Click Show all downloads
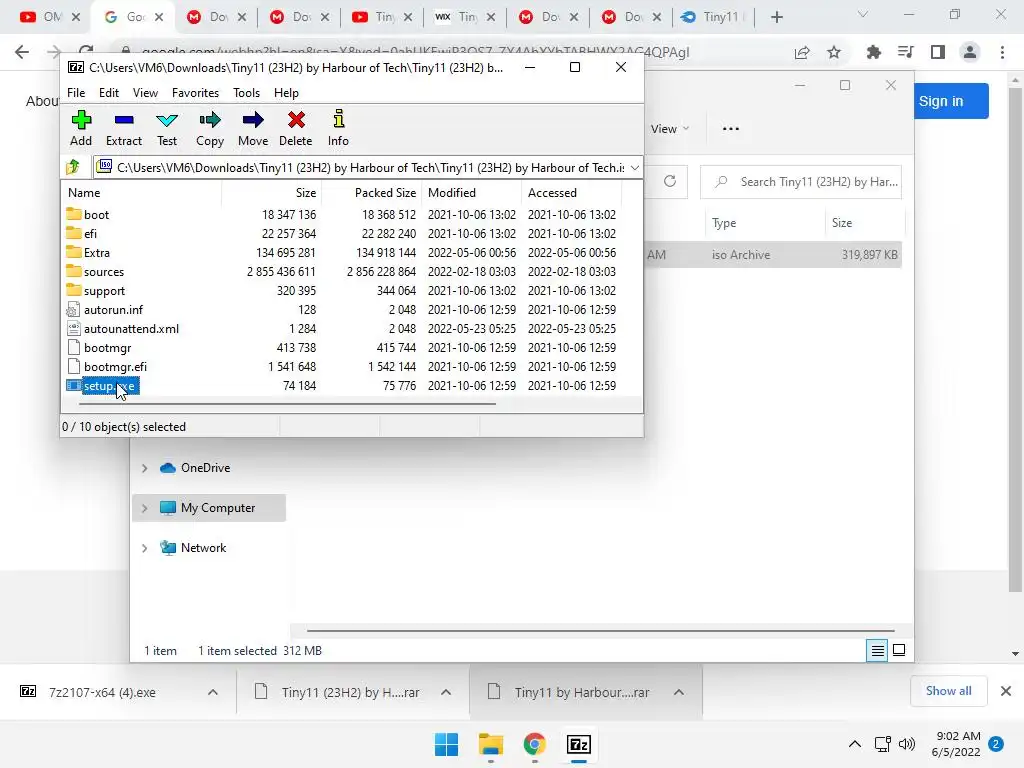 948,691
